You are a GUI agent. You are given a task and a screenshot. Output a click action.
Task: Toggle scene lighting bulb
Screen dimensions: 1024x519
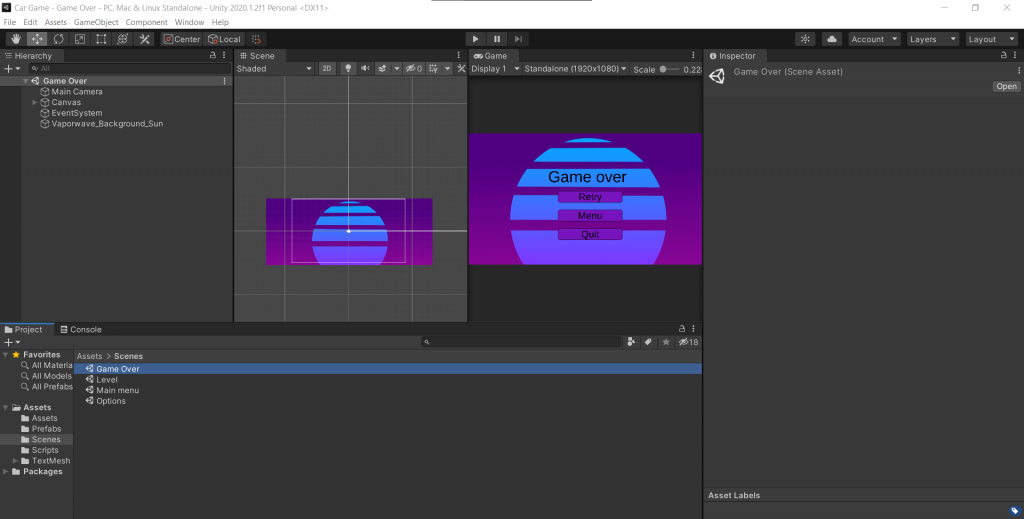coord(348,69)
